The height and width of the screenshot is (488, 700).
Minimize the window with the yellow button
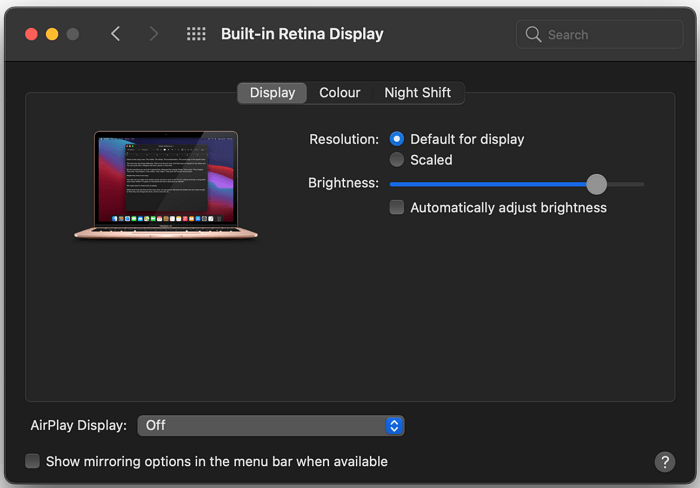[52, 34]
